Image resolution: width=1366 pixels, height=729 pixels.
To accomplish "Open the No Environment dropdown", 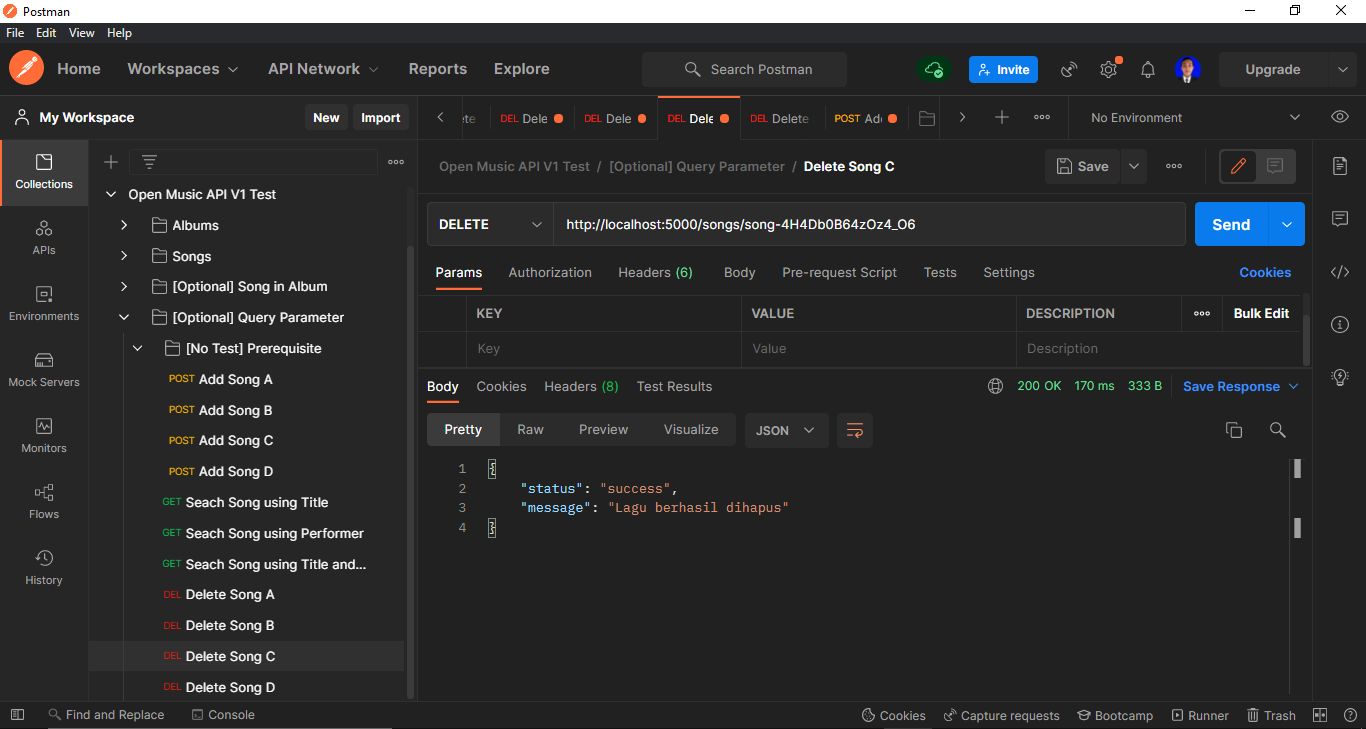I will 1195,117.
